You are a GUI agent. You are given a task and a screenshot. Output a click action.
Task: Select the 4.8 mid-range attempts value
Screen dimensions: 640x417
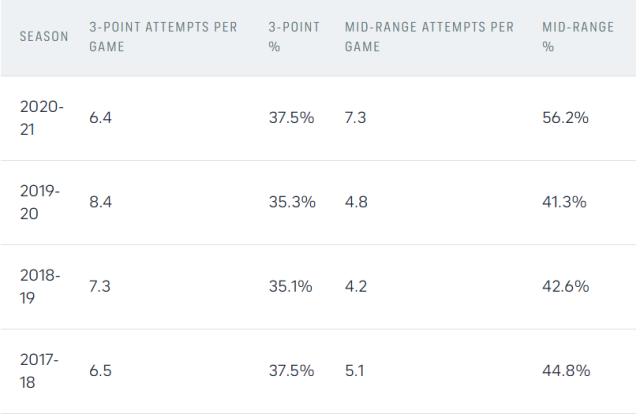356,202
